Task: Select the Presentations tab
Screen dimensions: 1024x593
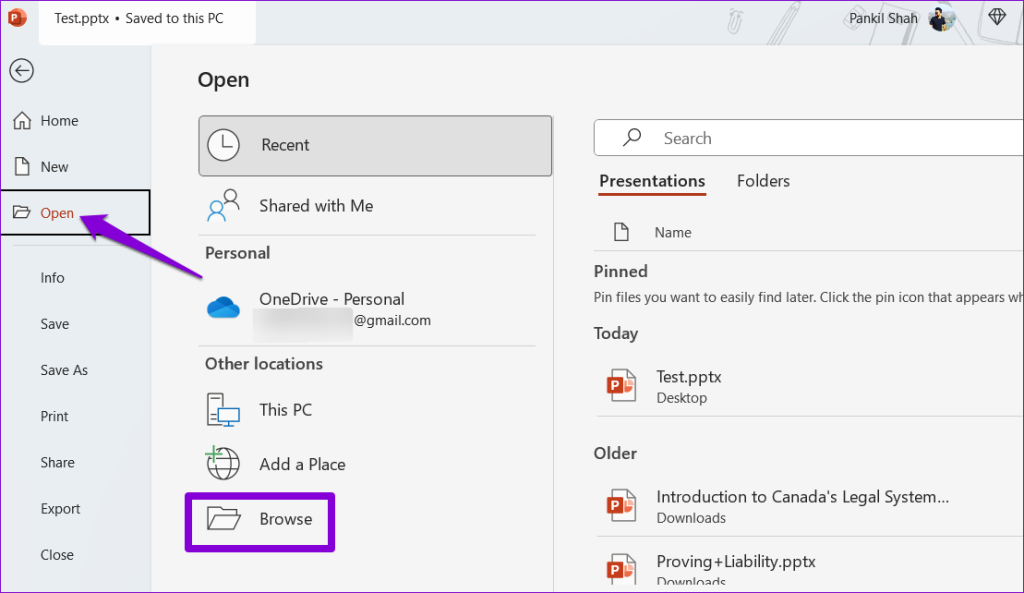Action: point(652,181)
